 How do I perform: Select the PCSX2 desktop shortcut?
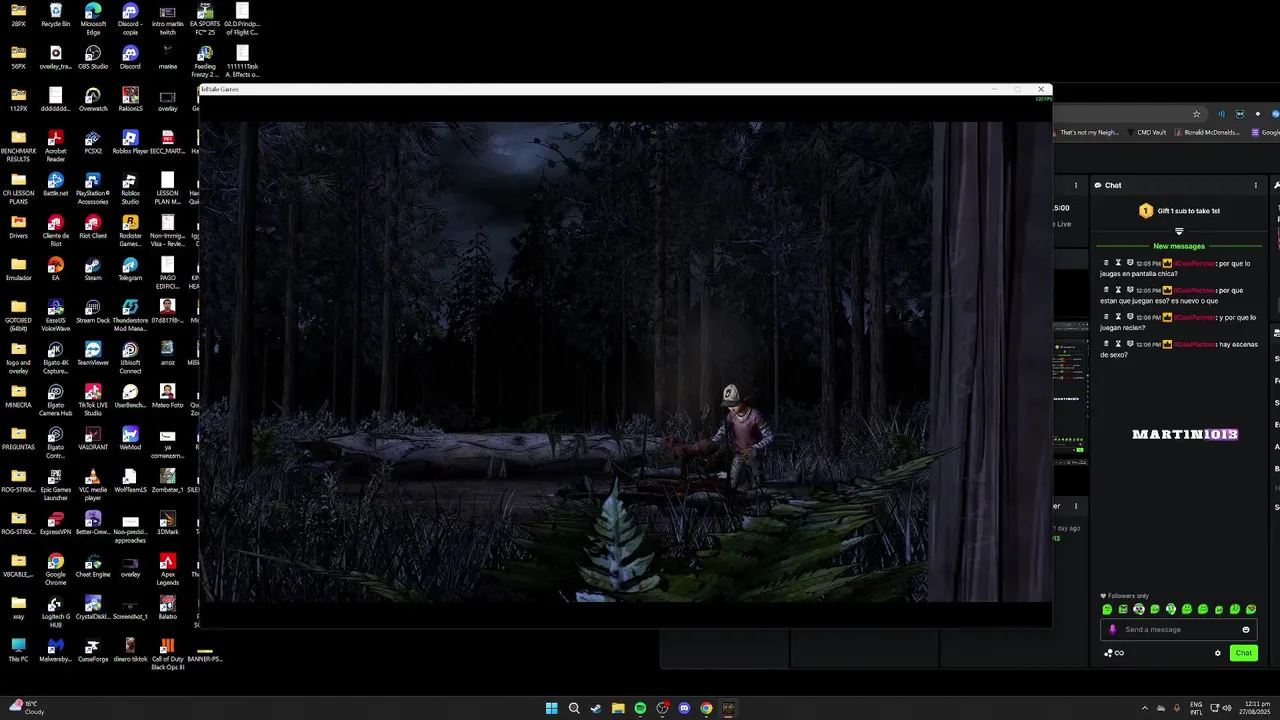click(93, 141)
